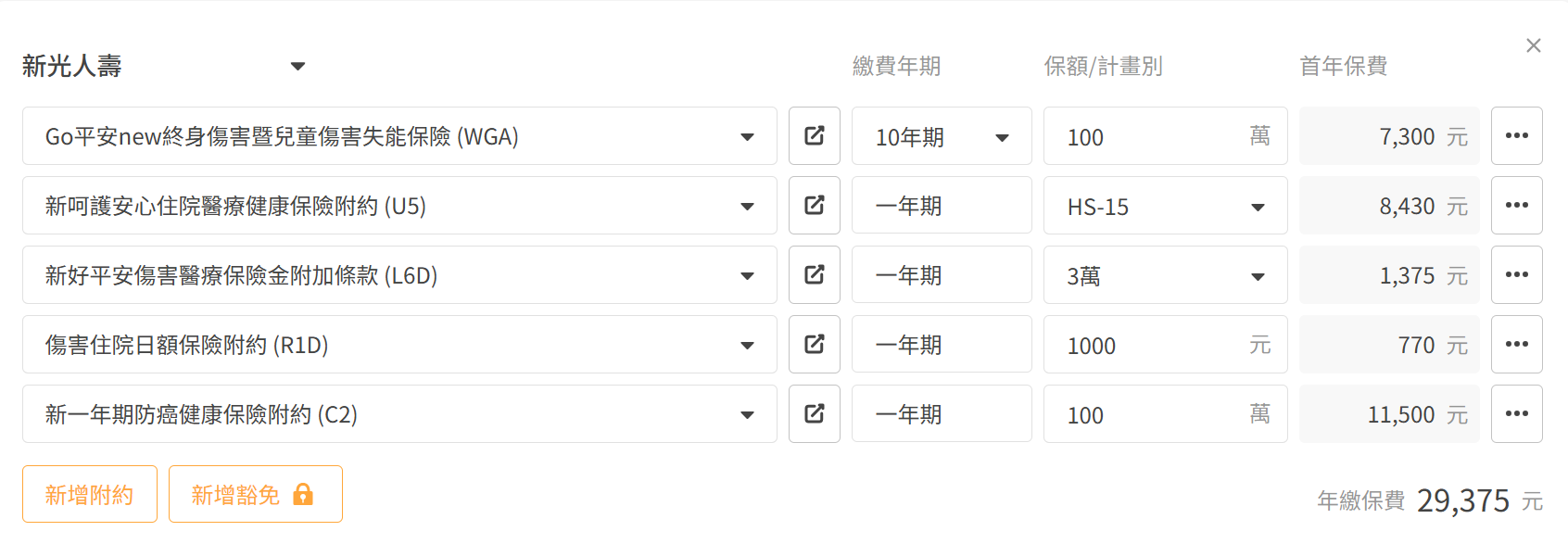Open external link for 傷害住院日額 (R1D) rider
This screenshot has width=1568, height=544.
click(x=814, y=345)
